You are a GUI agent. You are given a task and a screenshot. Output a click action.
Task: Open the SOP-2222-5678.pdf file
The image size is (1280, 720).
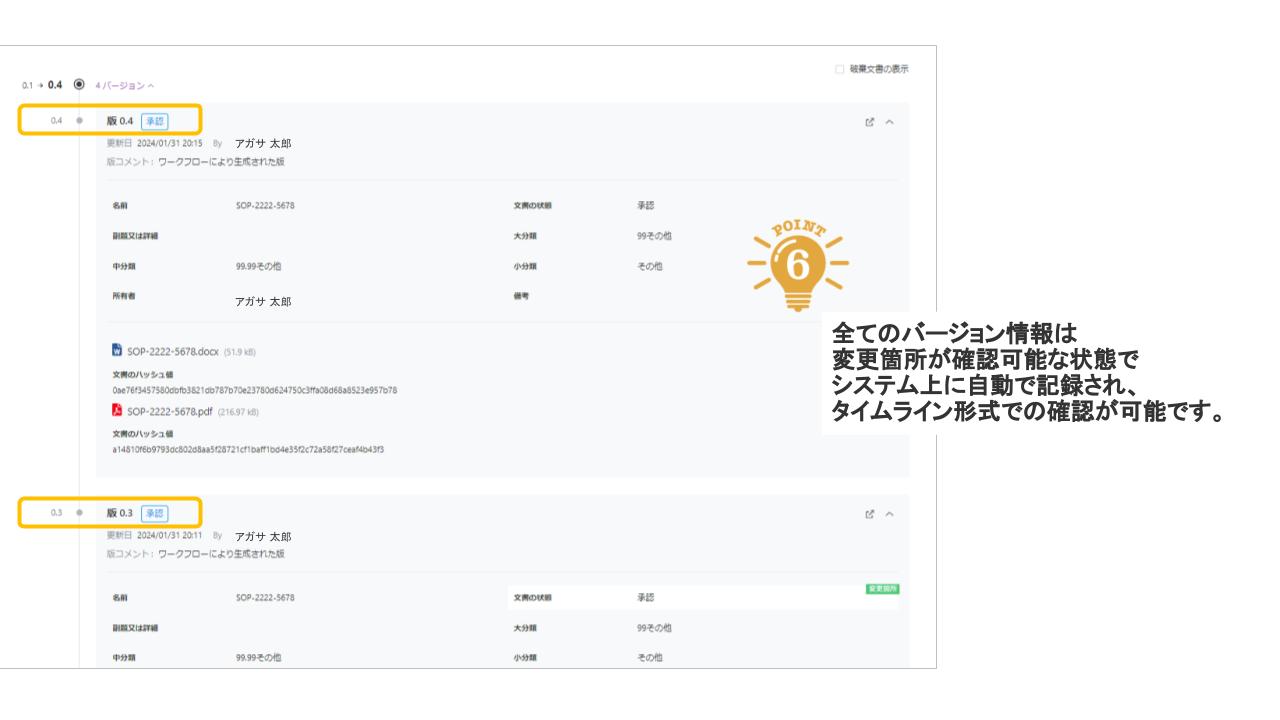[x=170, y=411]
